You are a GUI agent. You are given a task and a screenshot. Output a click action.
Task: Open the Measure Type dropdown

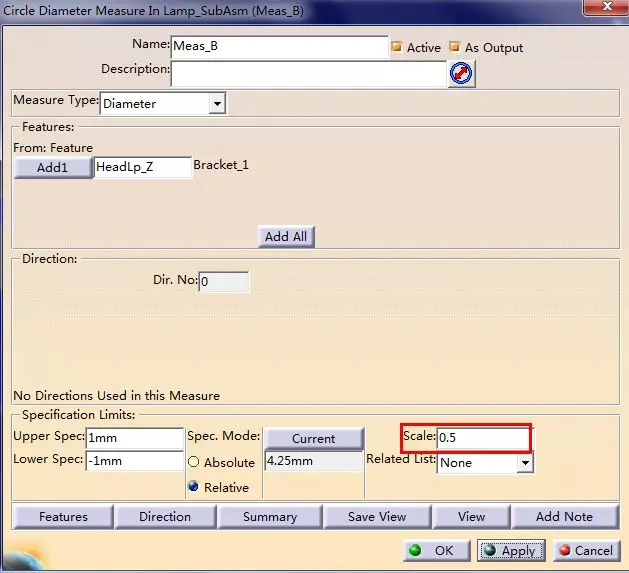[x=217, y=103]
